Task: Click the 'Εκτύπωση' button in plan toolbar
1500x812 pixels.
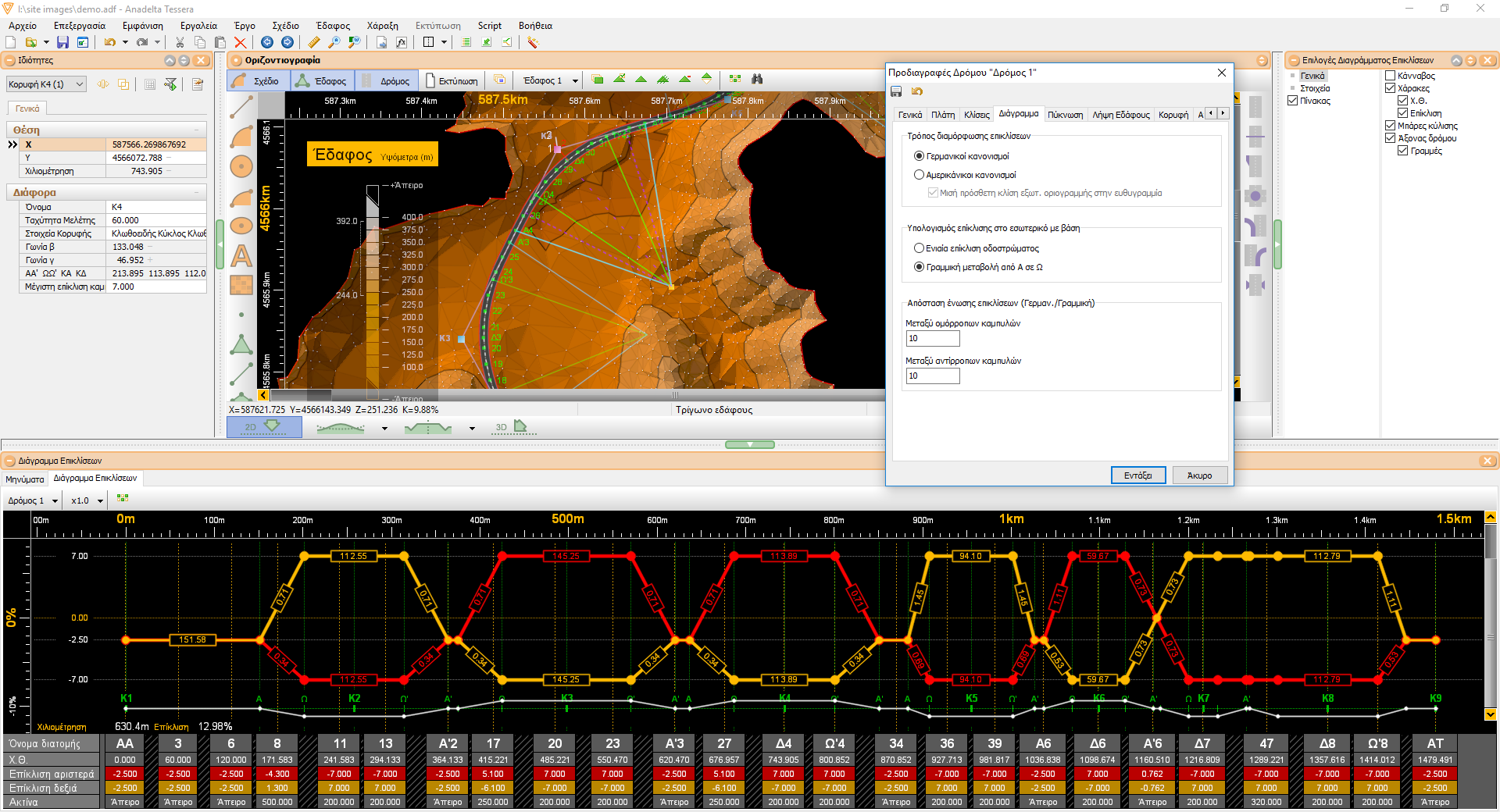Action: coord(452,80)
